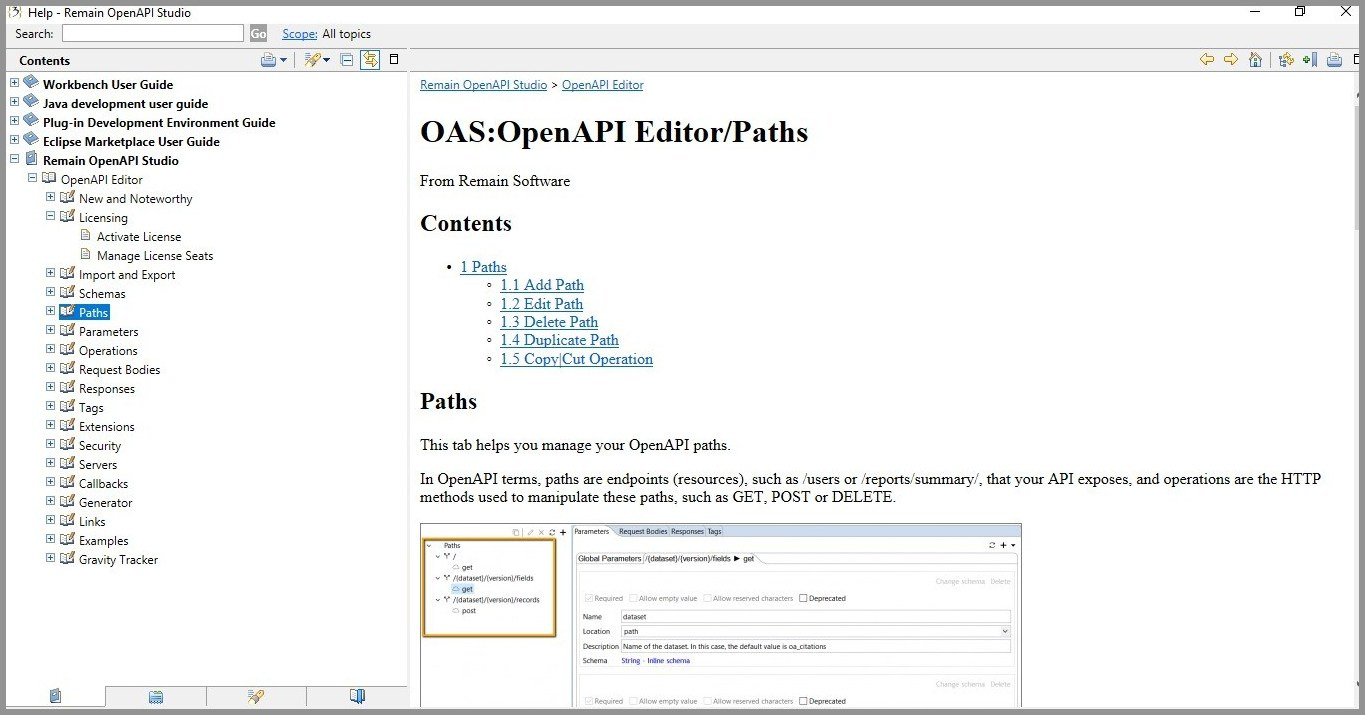This screenshot has width=1365, height=715.
Task: Click the Generator topic icon
Action: point(67,502)
